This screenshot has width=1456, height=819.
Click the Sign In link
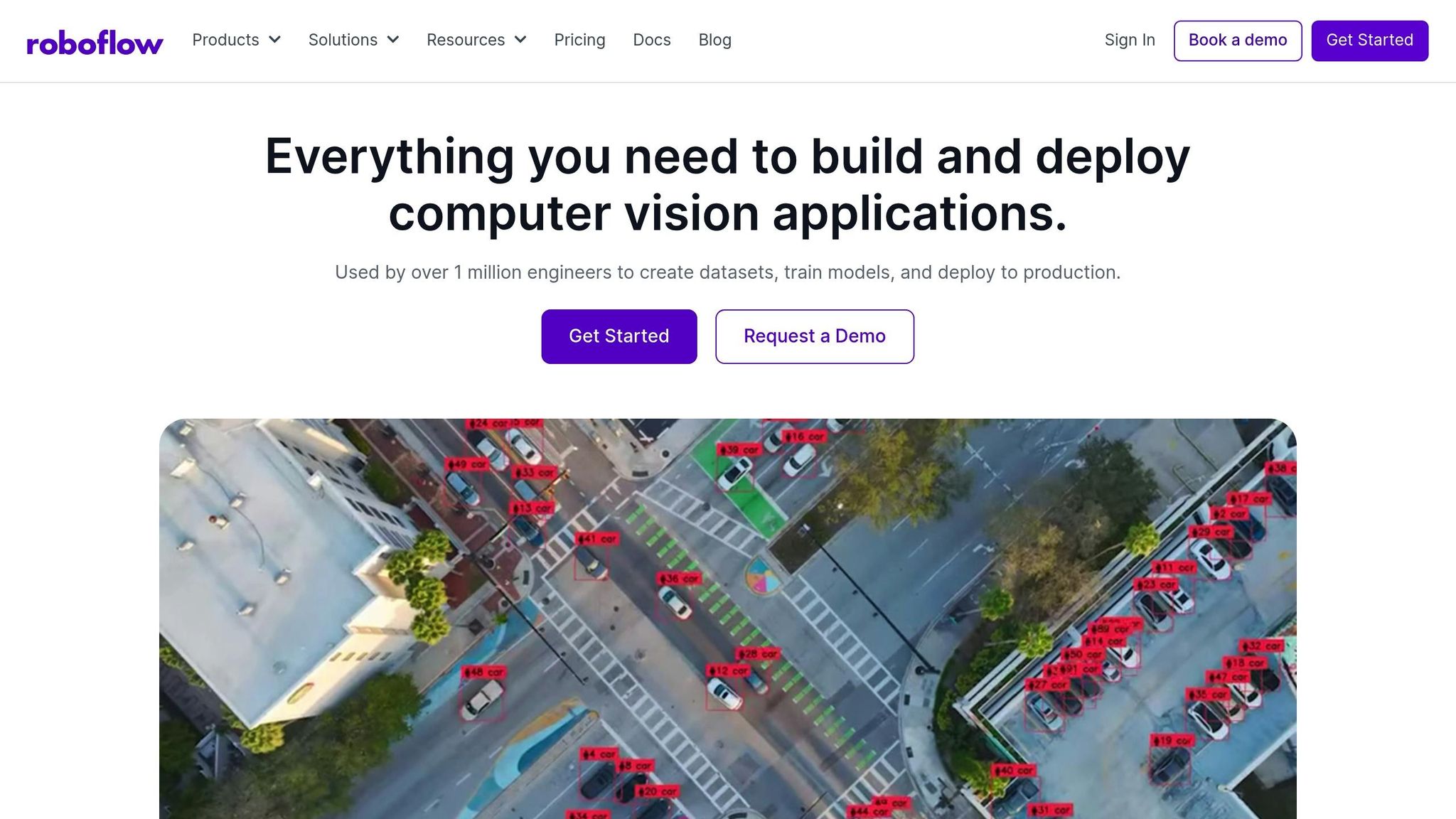coord(1130,40)
